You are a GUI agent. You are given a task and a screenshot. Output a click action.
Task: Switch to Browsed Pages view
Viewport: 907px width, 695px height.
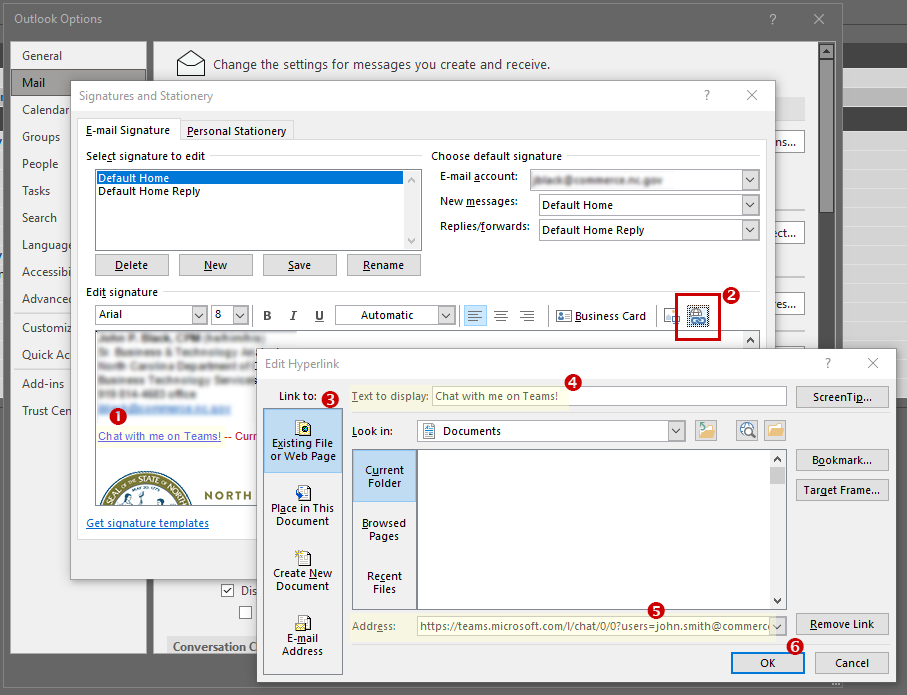[384, 528]
